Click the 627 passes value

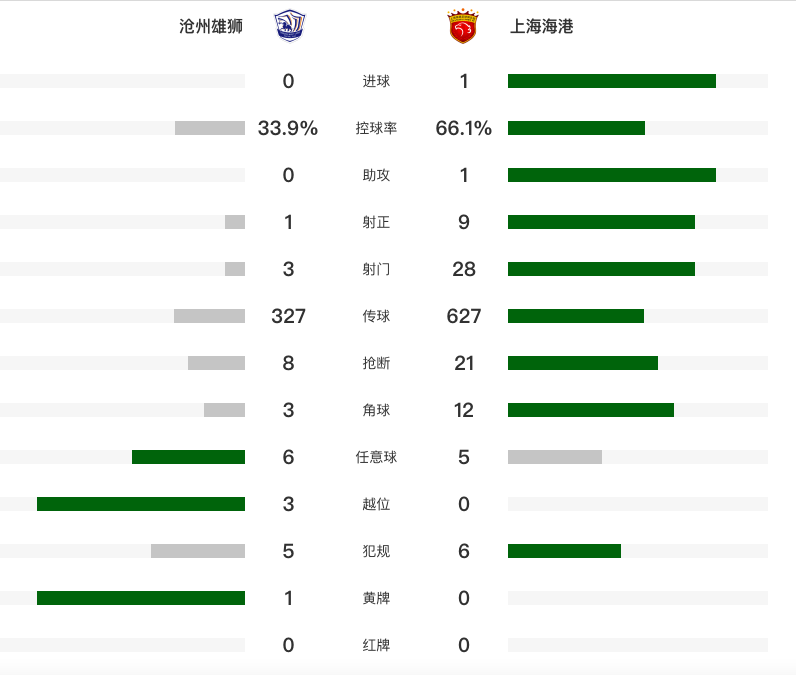[464, 316]
